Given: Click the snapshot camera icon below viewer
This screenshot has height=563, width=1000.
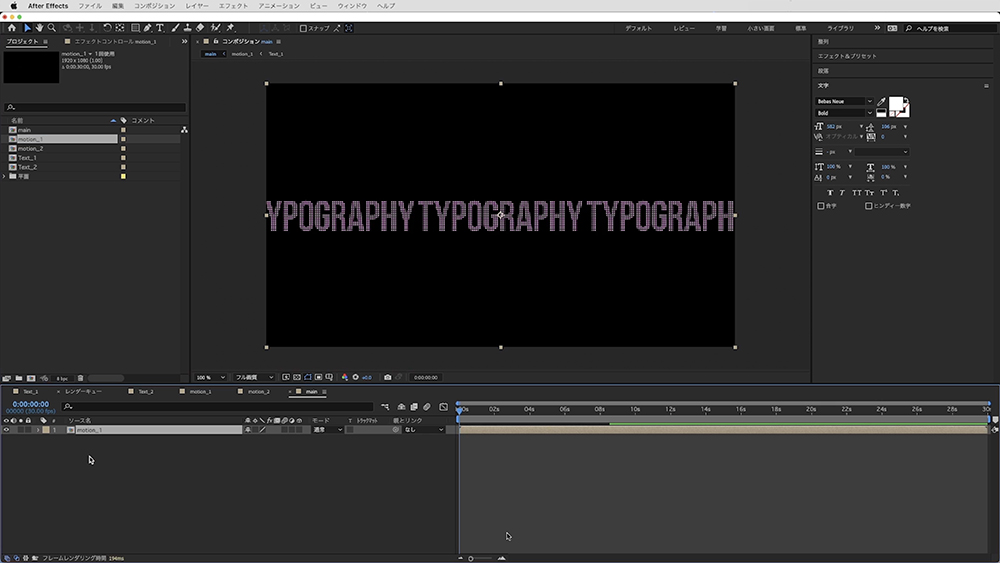Looking at the screenshot, I should pos(388,377).
